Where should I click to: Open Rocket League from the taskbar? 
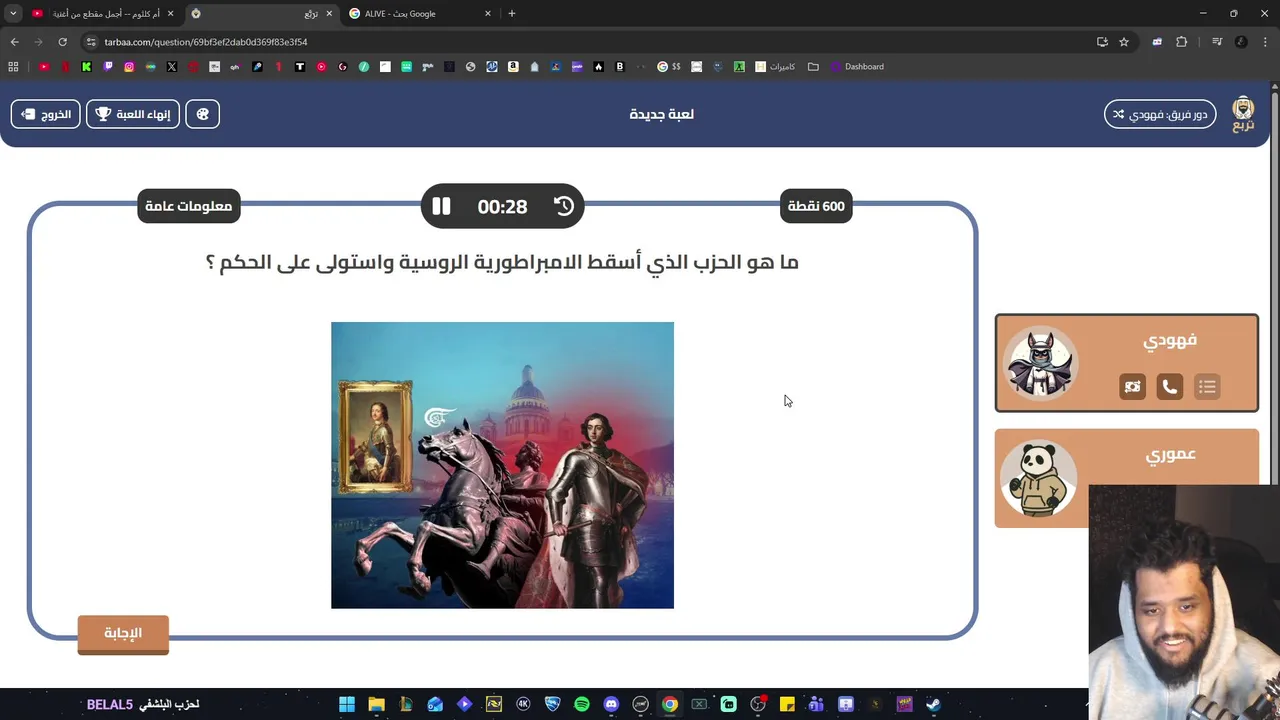point(552,704)
